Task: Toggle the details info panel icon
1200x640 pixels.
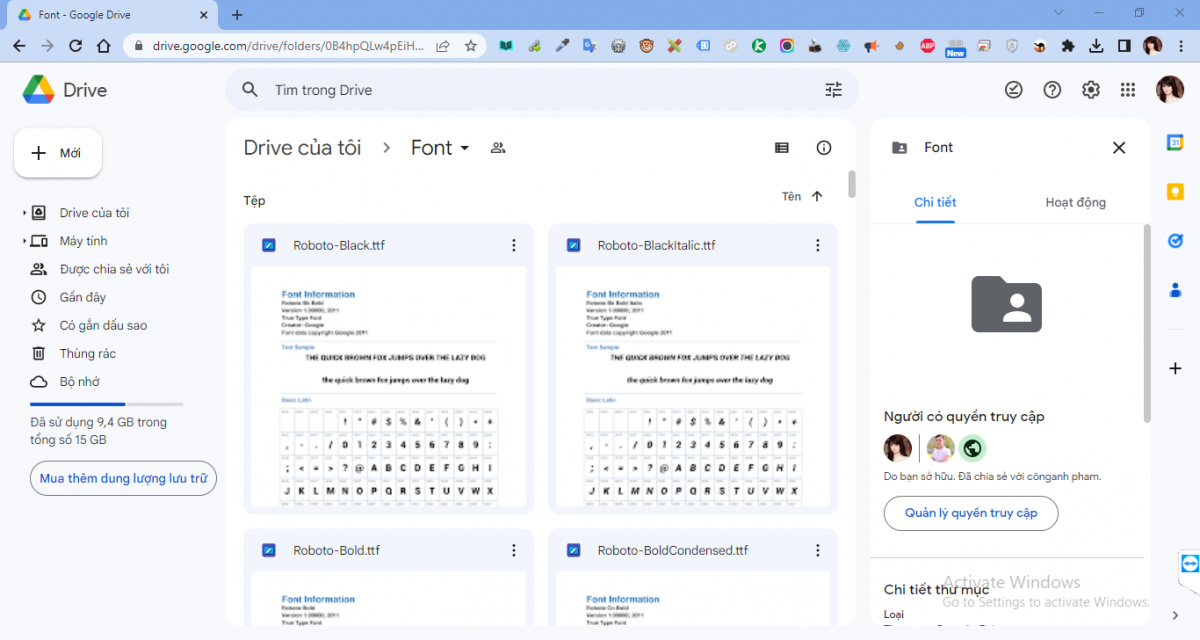Action: point(824,148)
